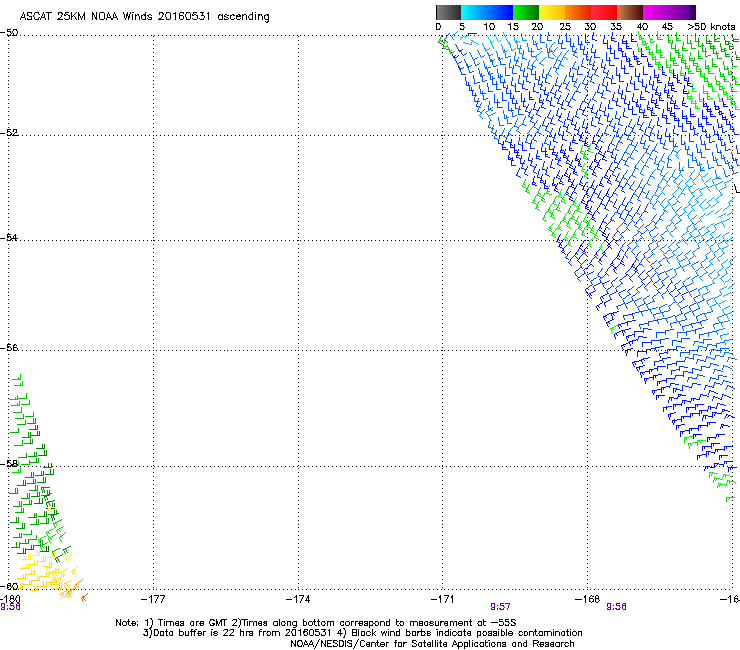Click the '20' label under the color bar
Image resolution: width=740 pixels, height=650 pixels.
(x=538, y=27)
